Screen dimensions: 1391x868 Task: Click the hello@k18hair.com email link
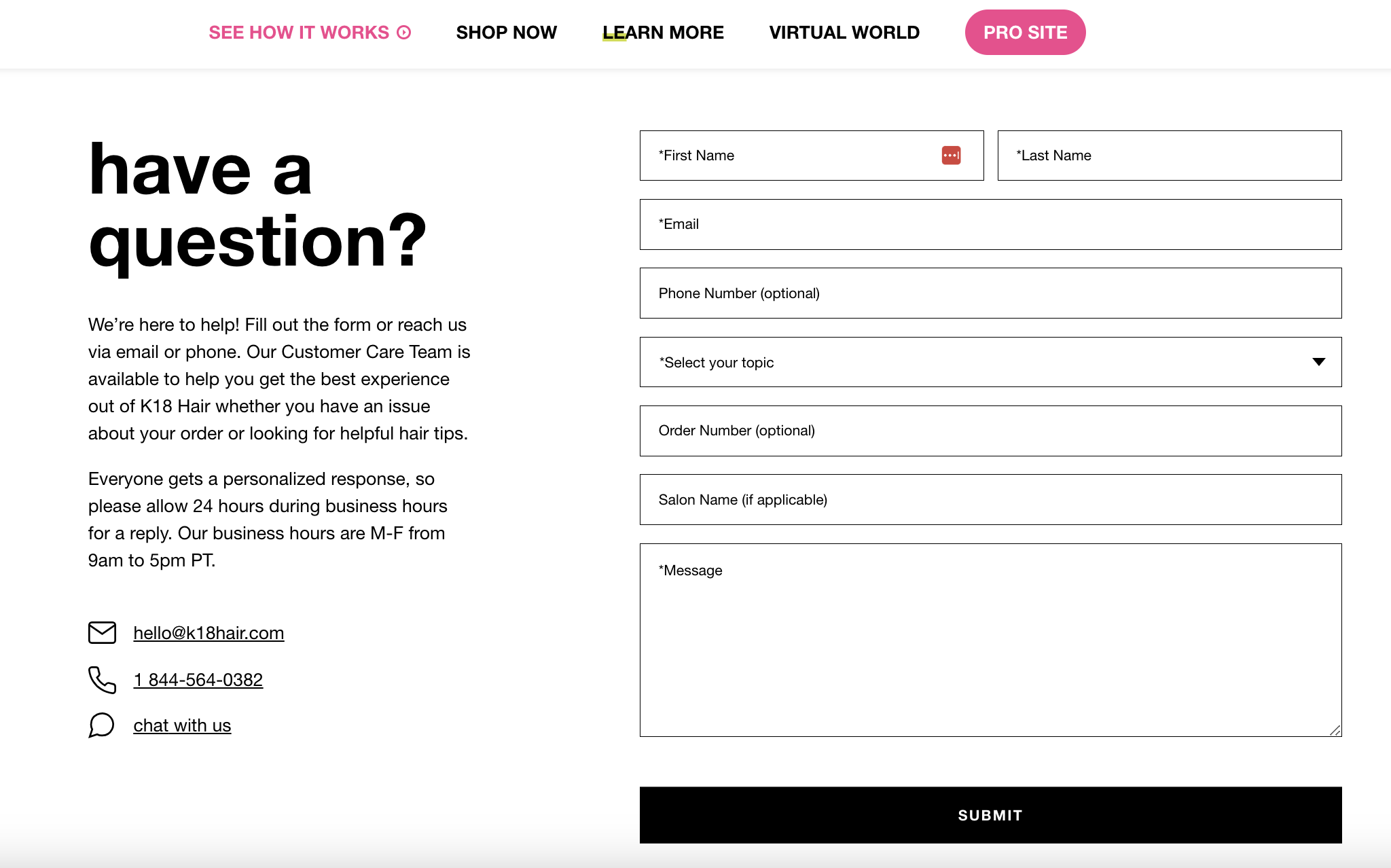pos(209,631)
